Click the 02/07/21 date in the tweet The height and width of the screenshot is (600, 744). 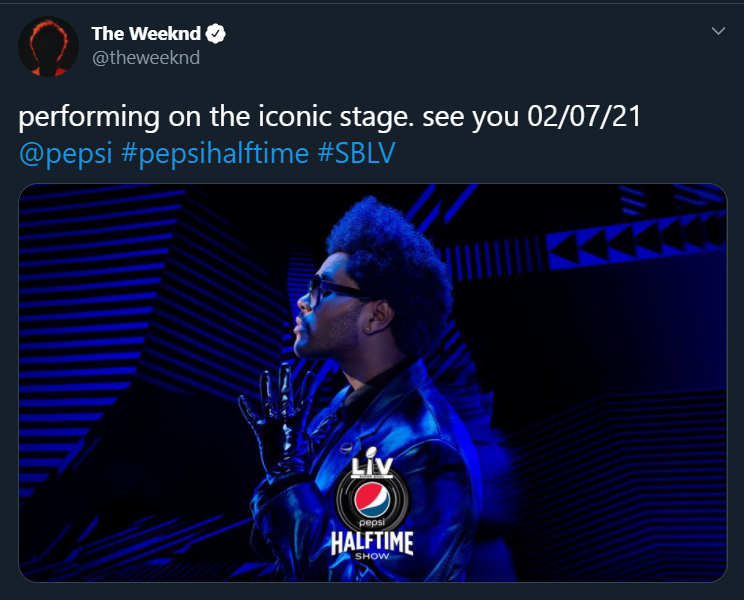[x=584, y=117]
